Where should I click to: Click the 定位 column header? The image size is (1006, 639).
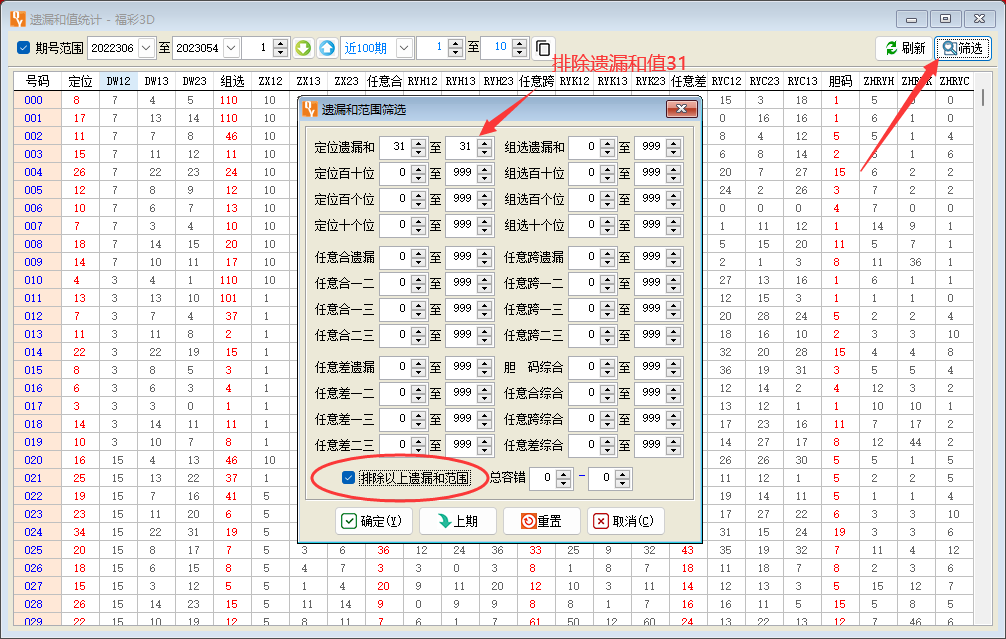pos(81,81)
